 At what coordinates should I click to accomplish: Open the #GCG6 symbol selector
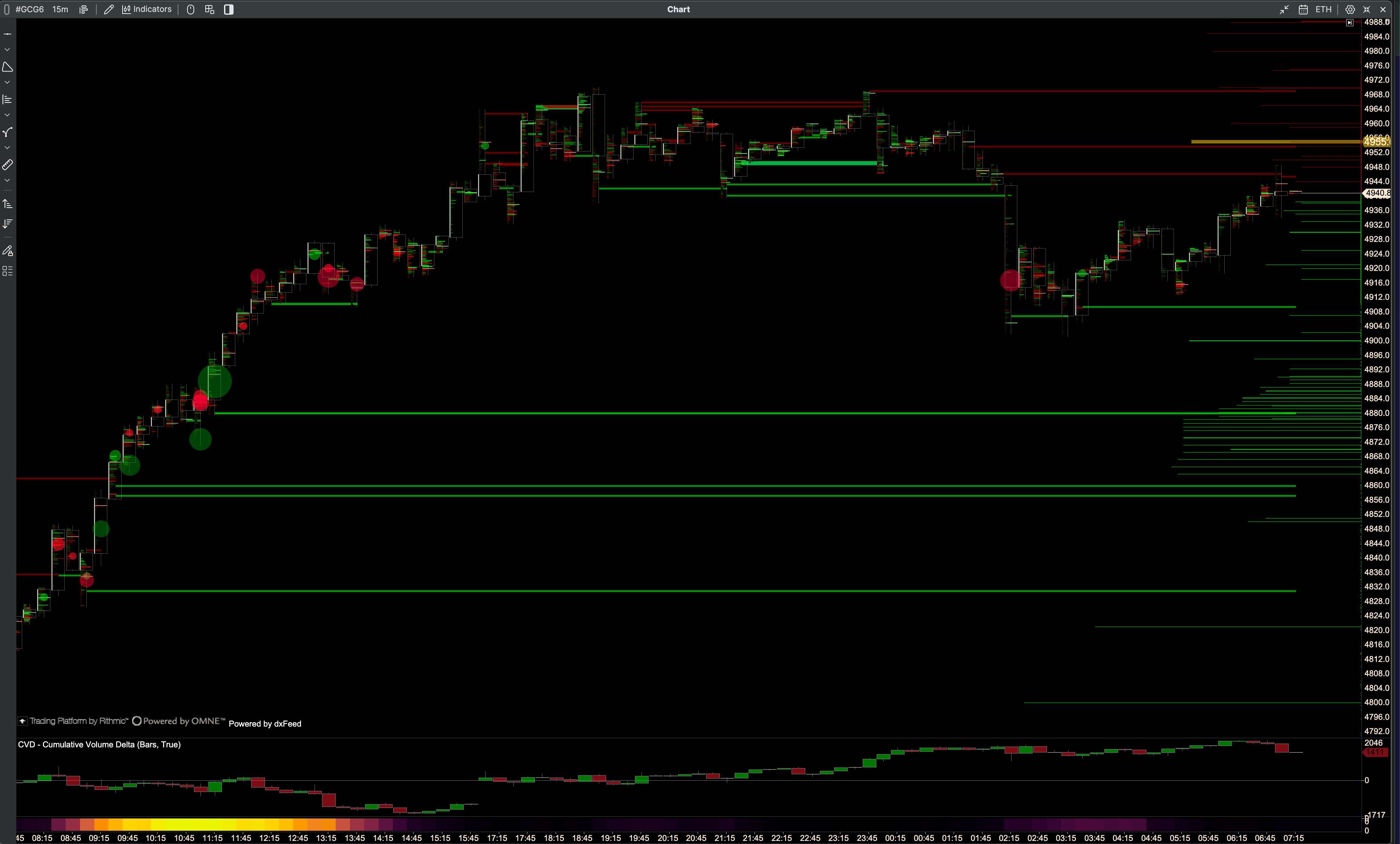[30, 10]
